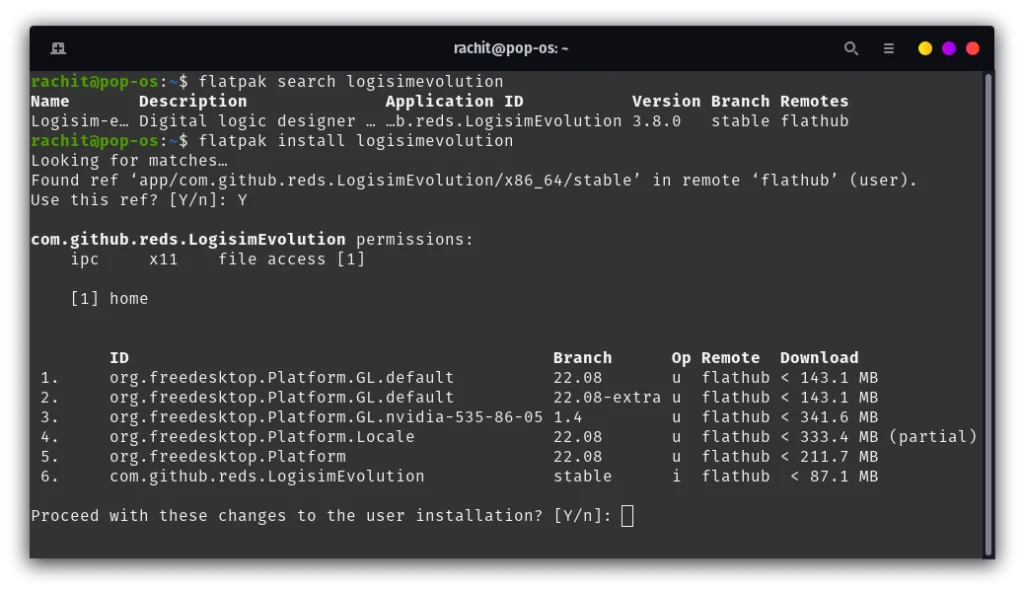This screenshot has height=592, width=1024.
Task: Click the window title rachit@pop-os: ~
Action: coord(511,48)
